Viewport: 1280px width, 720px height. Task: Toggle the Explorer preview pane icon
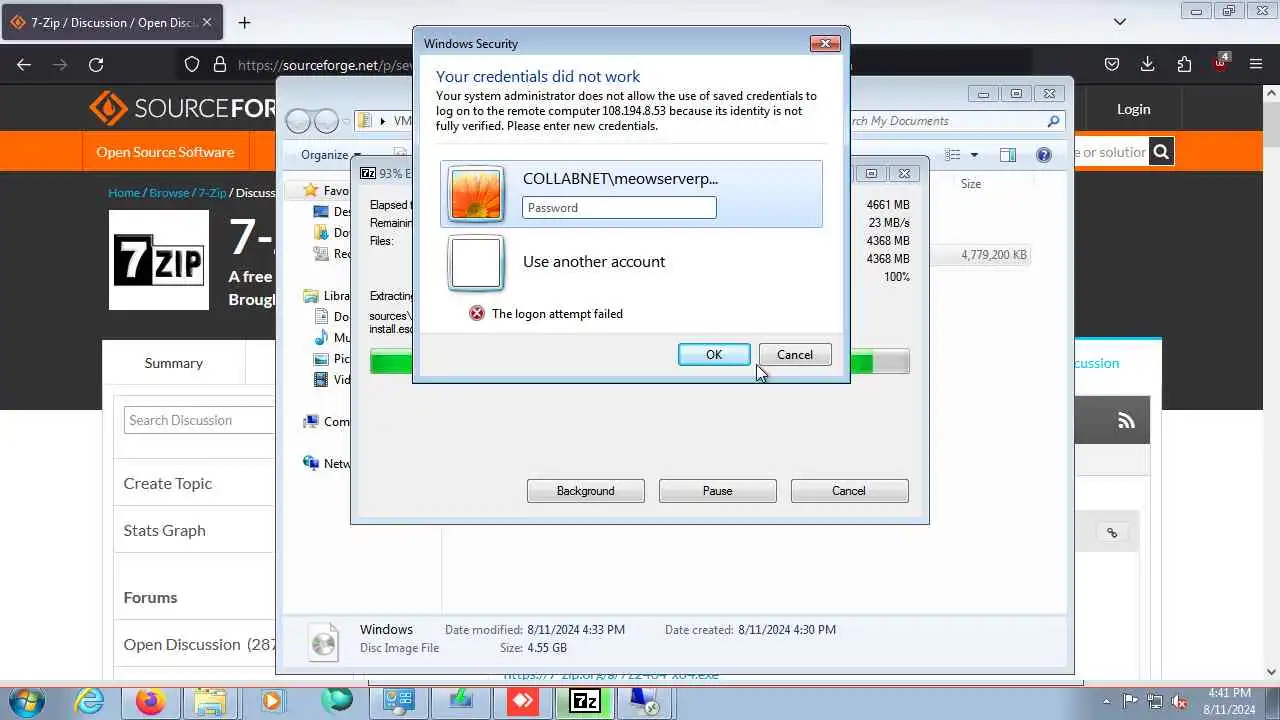(1008, 155)
